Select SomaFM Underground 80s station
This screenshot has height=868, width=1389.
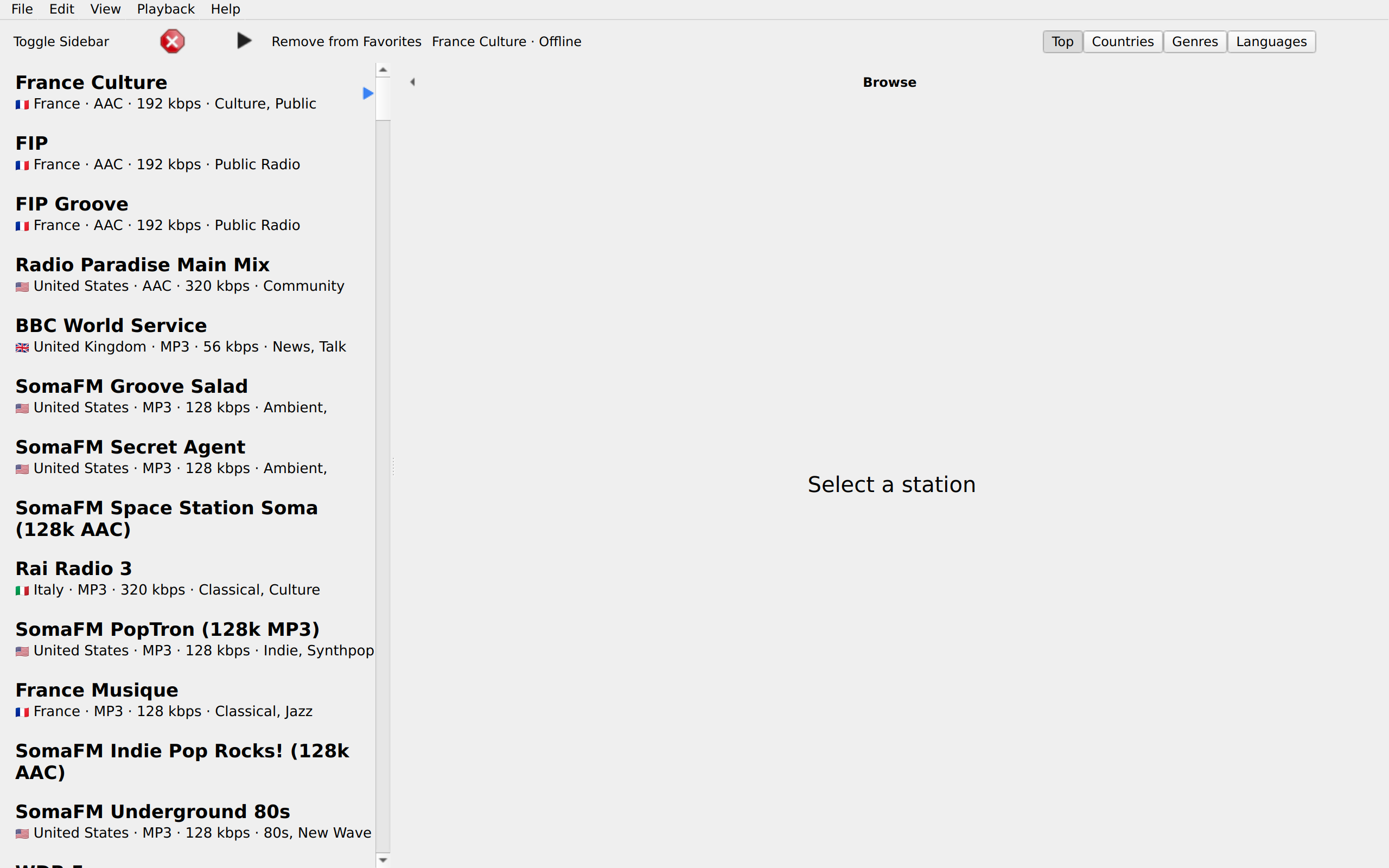point(188,822)
